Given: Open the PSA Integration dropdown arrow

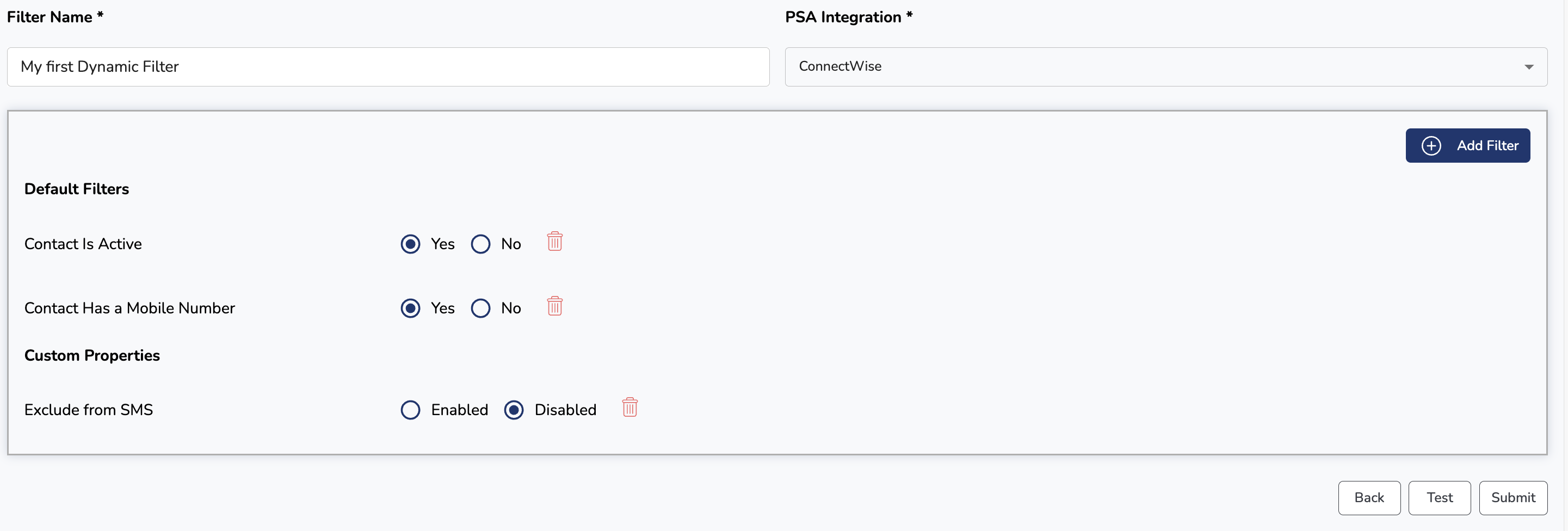Looking at the screenshot, I should pyautogui.click(x=1528, y=67).
